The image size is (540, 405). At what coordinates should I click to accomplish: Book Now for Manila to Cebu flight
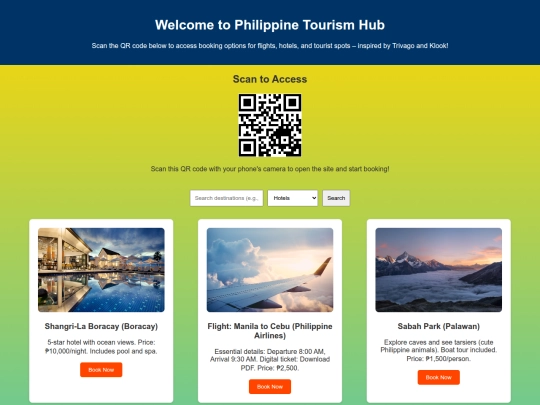(270, 386)
